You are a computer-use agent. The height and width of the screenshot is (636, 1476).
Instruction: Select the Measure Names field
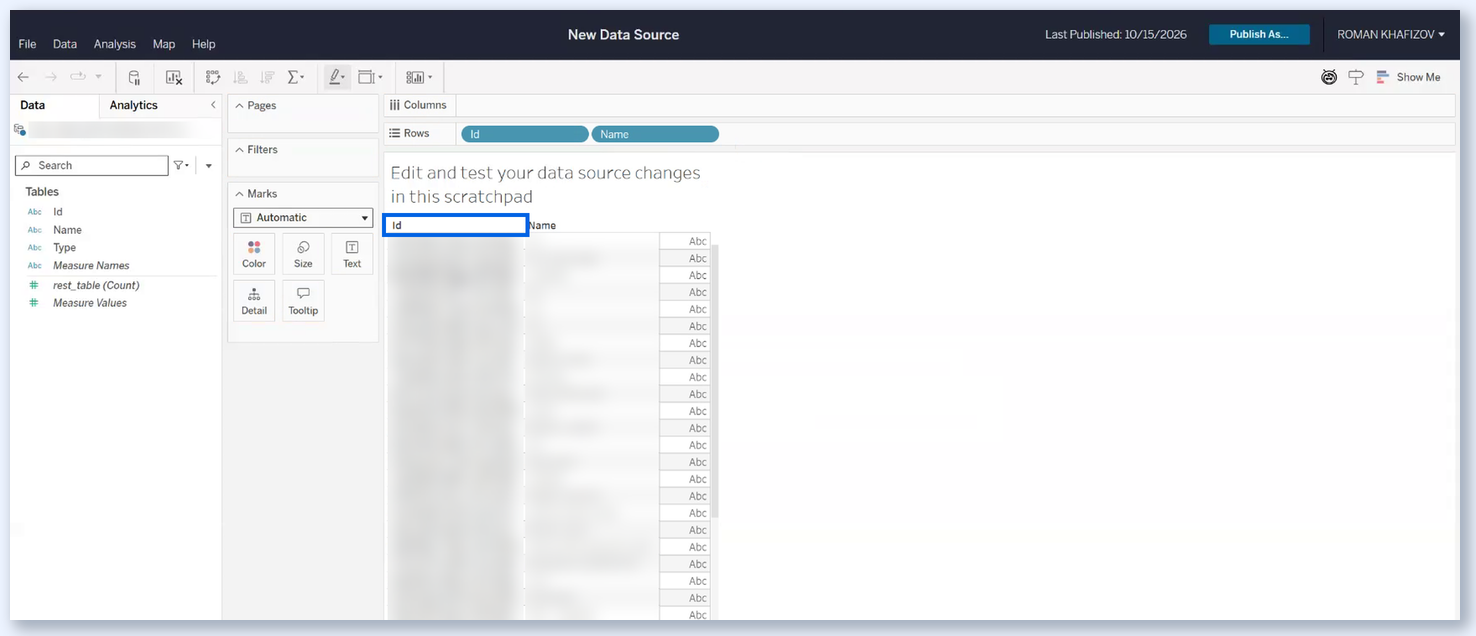(91, 266)
